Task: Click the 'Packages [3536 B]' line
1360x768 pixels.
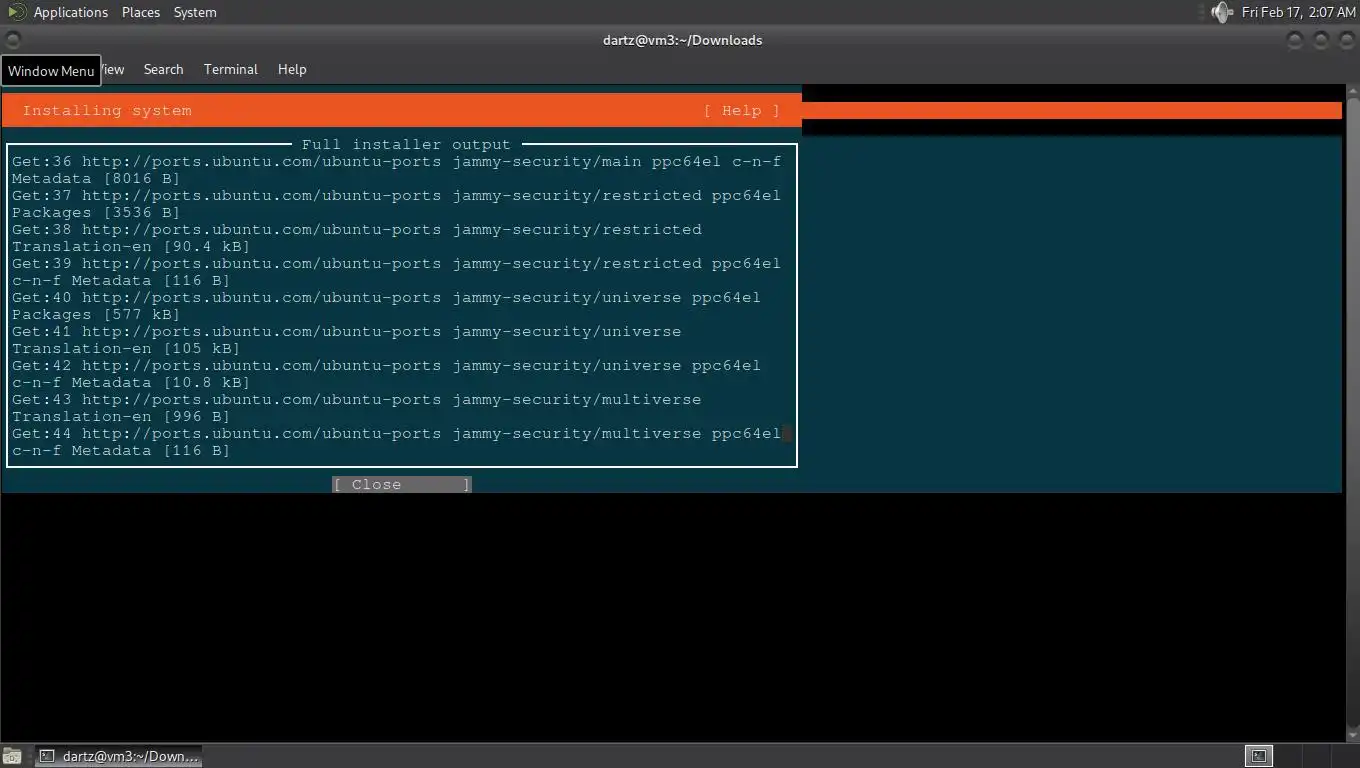Action: [96, 213]
